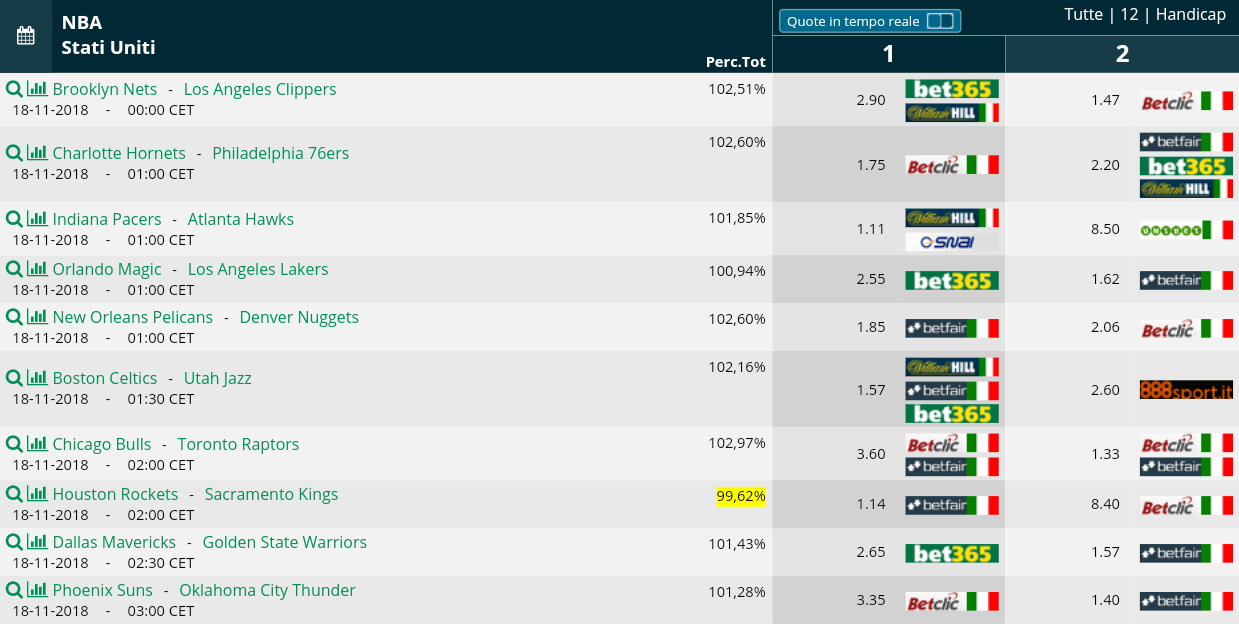Toggle the Quote in tempo reale switch

pyautogui.click(x=940, y=21)
